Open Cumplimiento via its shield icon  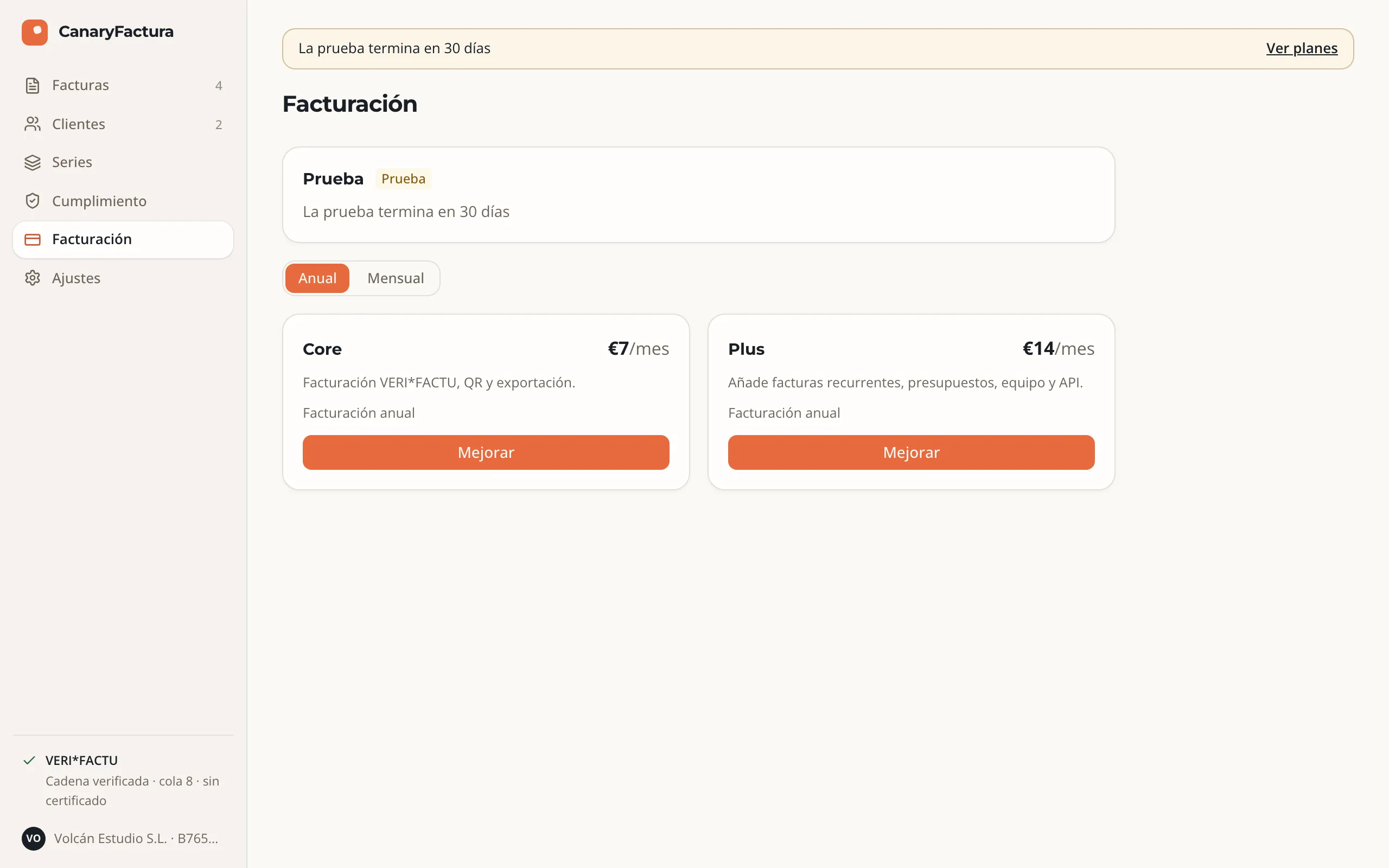pos(33,201)
